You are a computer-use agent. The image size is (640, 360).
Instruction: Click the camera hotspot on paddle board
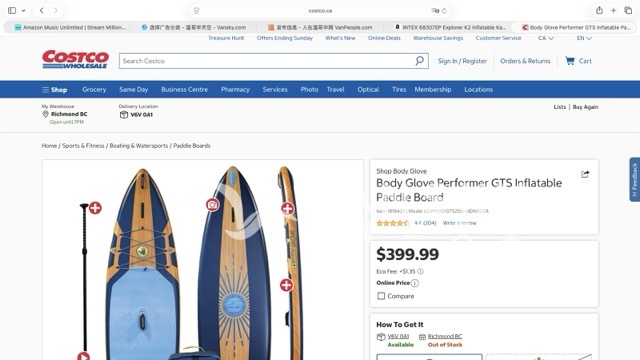(212, 204)
